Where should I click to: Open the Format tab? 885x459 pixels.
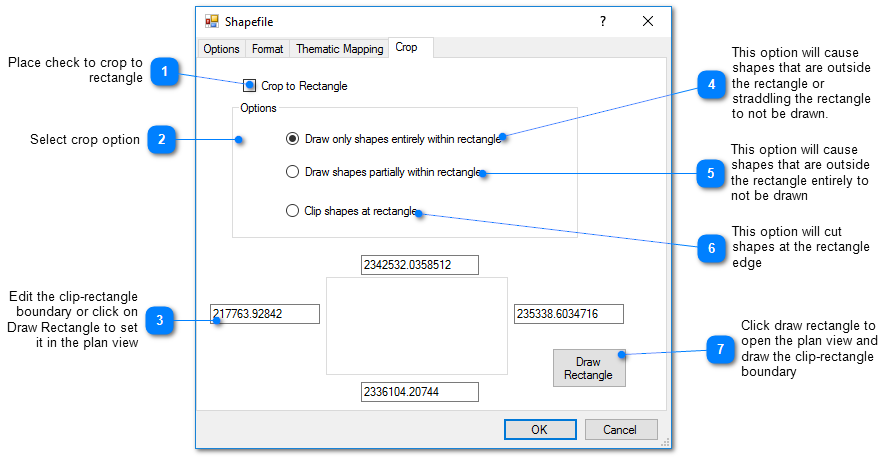268,49
